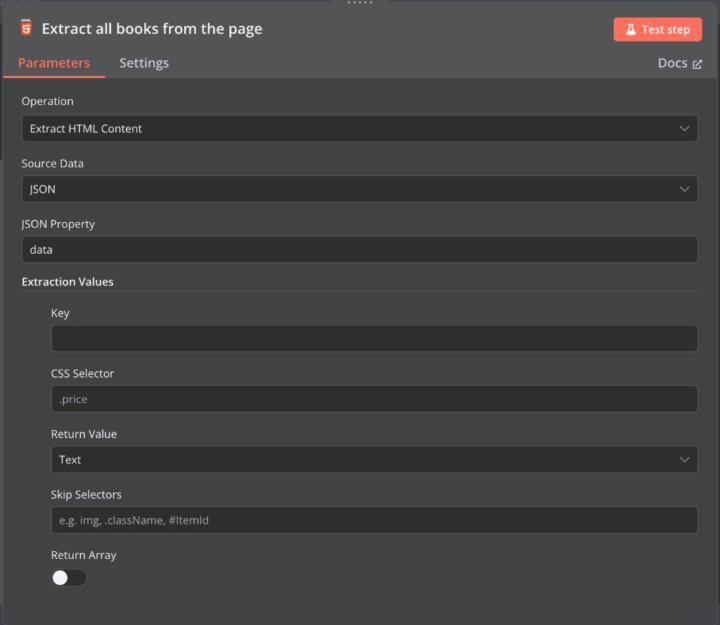Click the JSON Property input field
720x625 pixels.
[359, 250]
